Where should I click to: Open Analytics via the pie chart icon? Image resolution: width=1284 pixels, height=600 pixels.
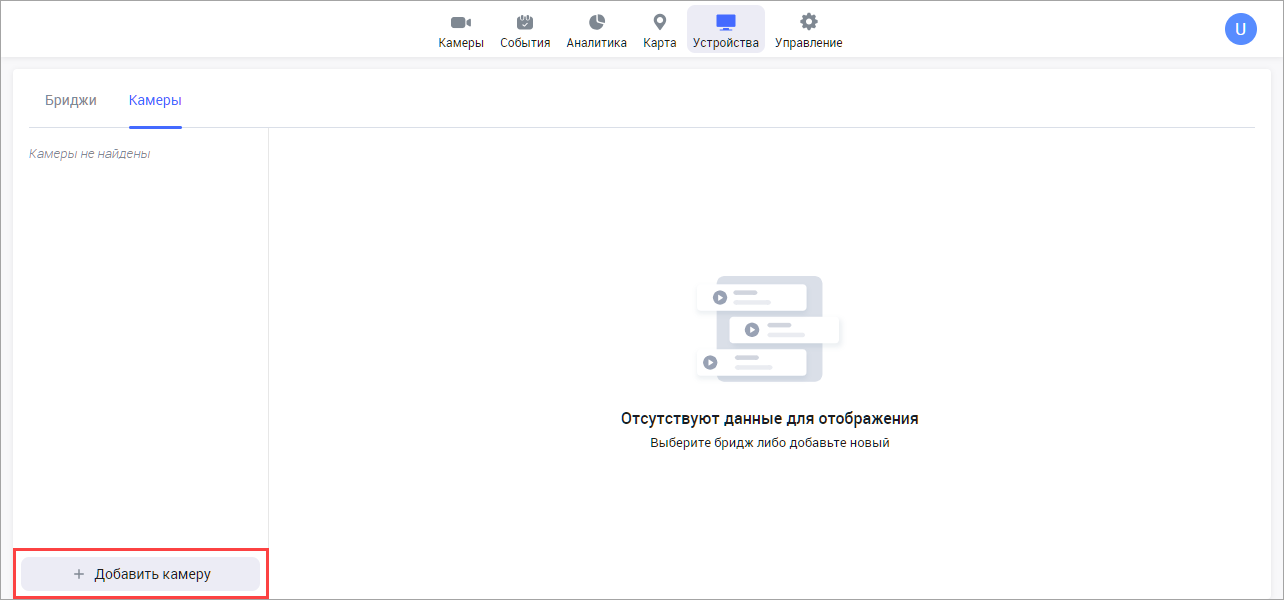click(x=596, y=22)
